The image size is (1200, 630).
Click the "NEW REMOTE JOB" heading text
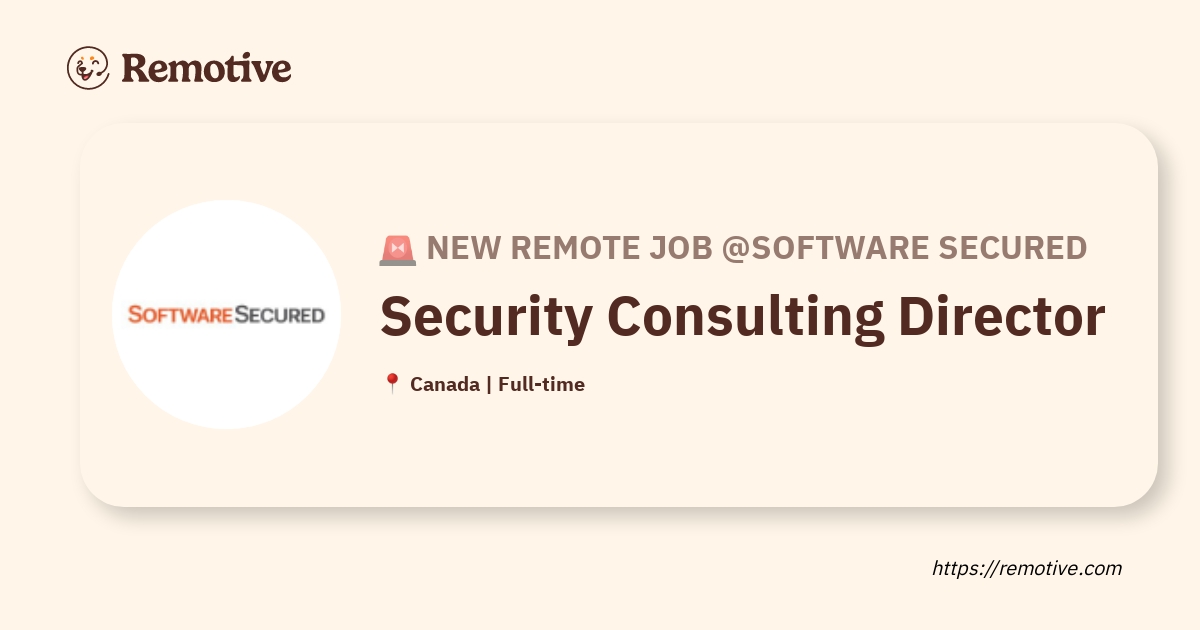click(570, 248)
